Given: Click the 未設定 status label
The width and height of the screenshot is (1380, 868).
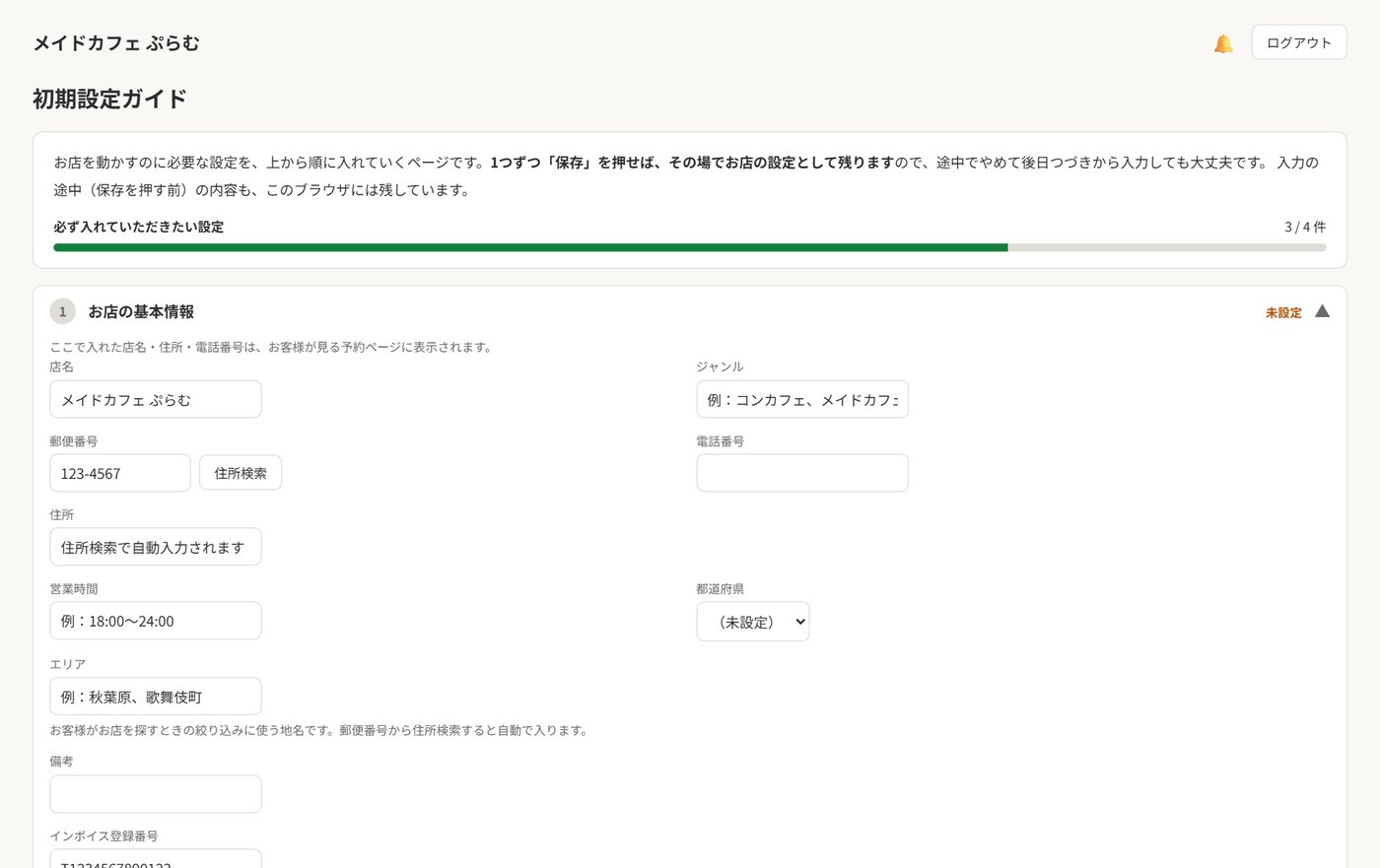Looking at the screenshot, I should [x=1283, y=312].
